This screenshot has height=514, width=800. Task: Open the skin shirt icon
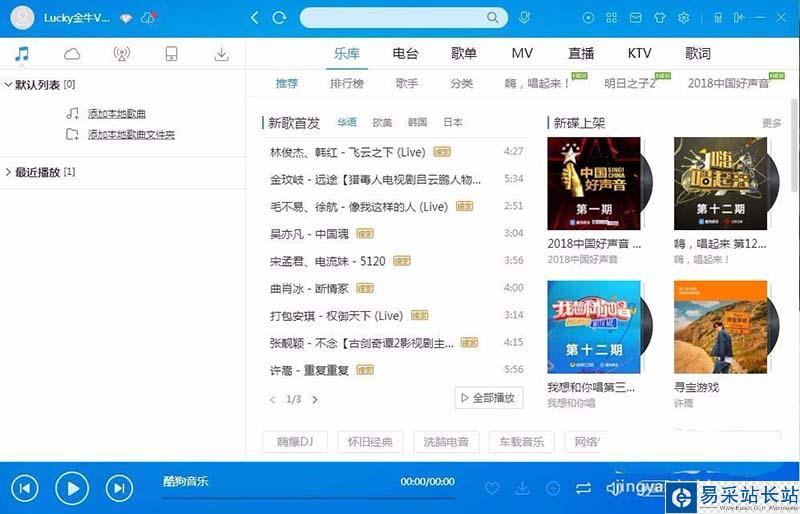[659, 18]
